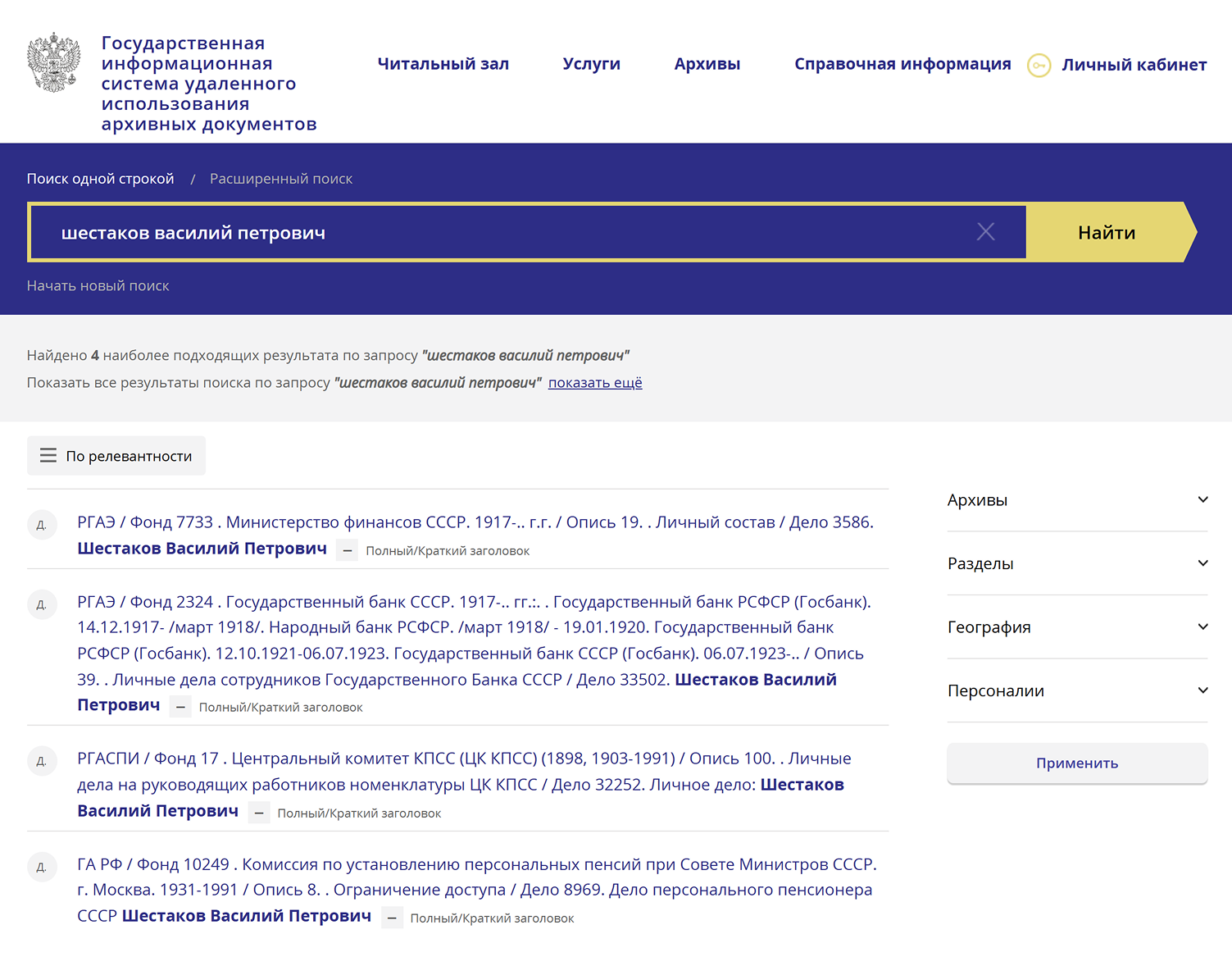Toggle Полный/Краткий заголовок on the first result
1232x975 pixels.
click(x=347, y=549)
